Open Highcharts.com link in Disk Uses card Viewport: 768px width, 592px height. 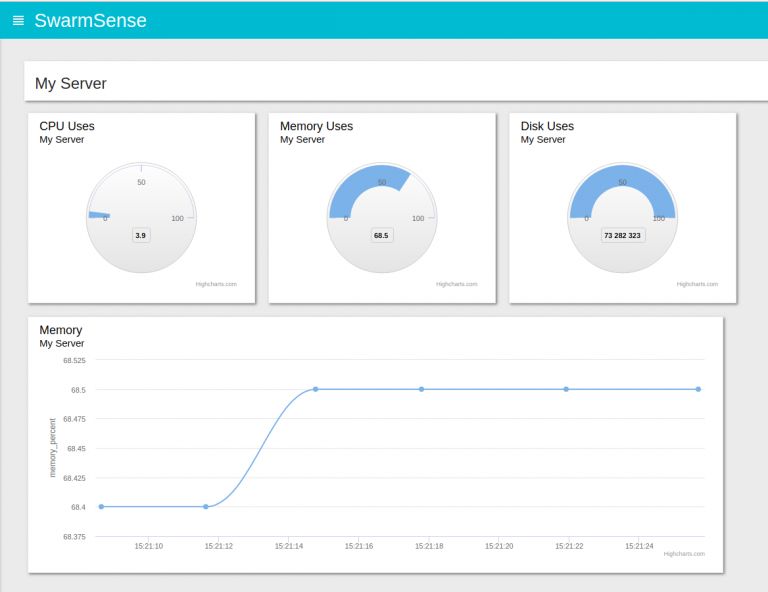(x=697, y=284)
